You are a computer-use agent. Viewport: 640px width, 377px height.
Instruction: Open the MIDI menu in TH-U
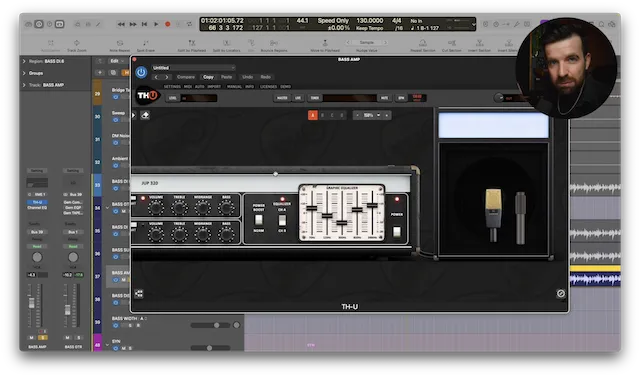coord(188,86)
